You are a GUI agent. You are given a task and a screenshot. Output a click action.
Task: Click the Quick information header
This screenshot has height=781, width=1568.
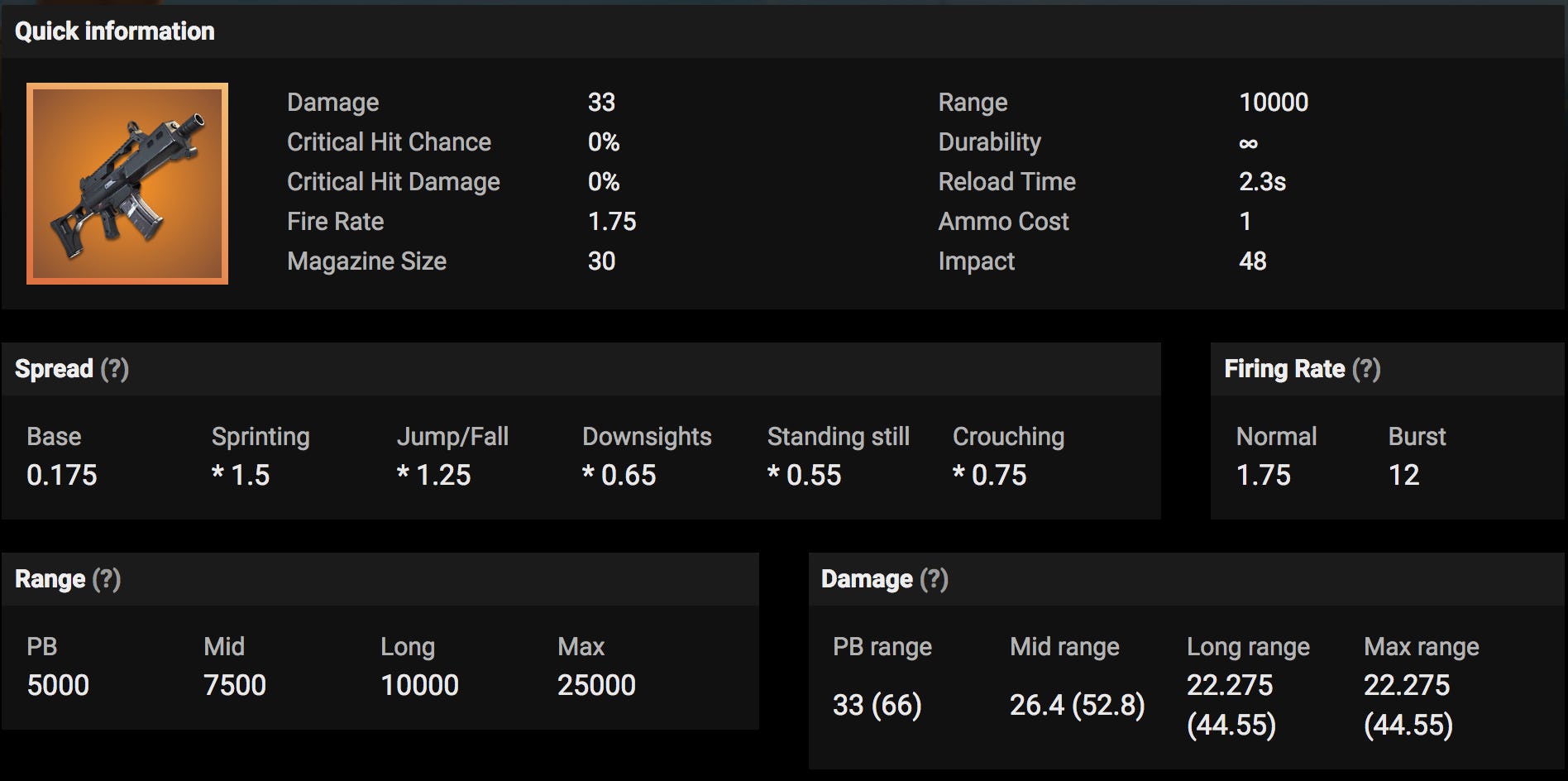pos(115,31)
